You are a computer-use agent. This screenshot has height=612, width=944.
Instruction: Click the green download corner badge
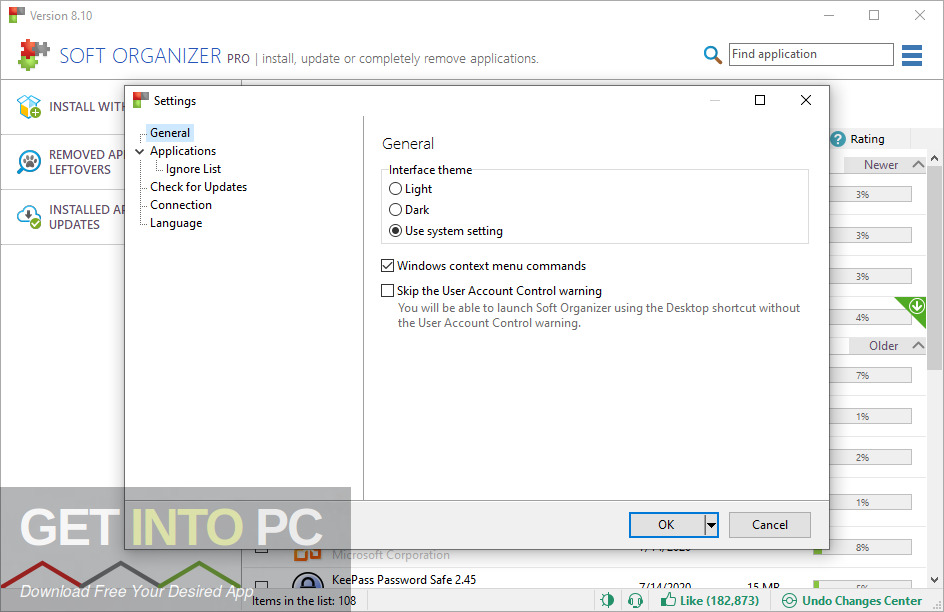(x=915, y=308)
